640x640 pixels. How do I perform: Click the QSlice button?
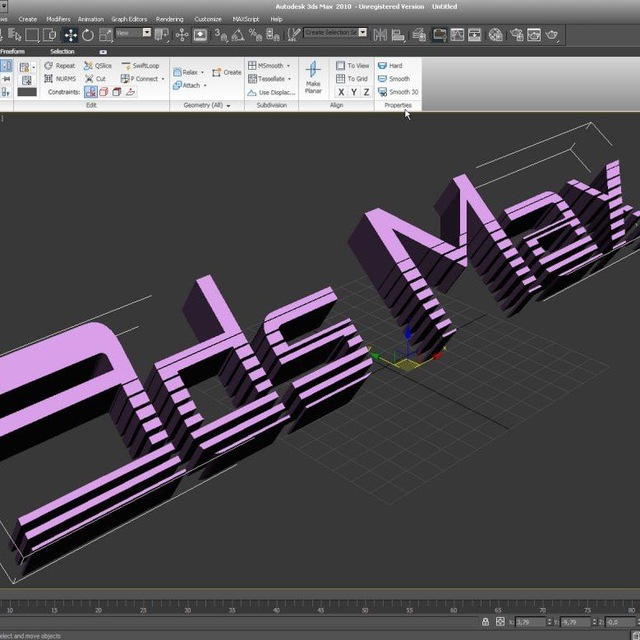click(98, 66)
